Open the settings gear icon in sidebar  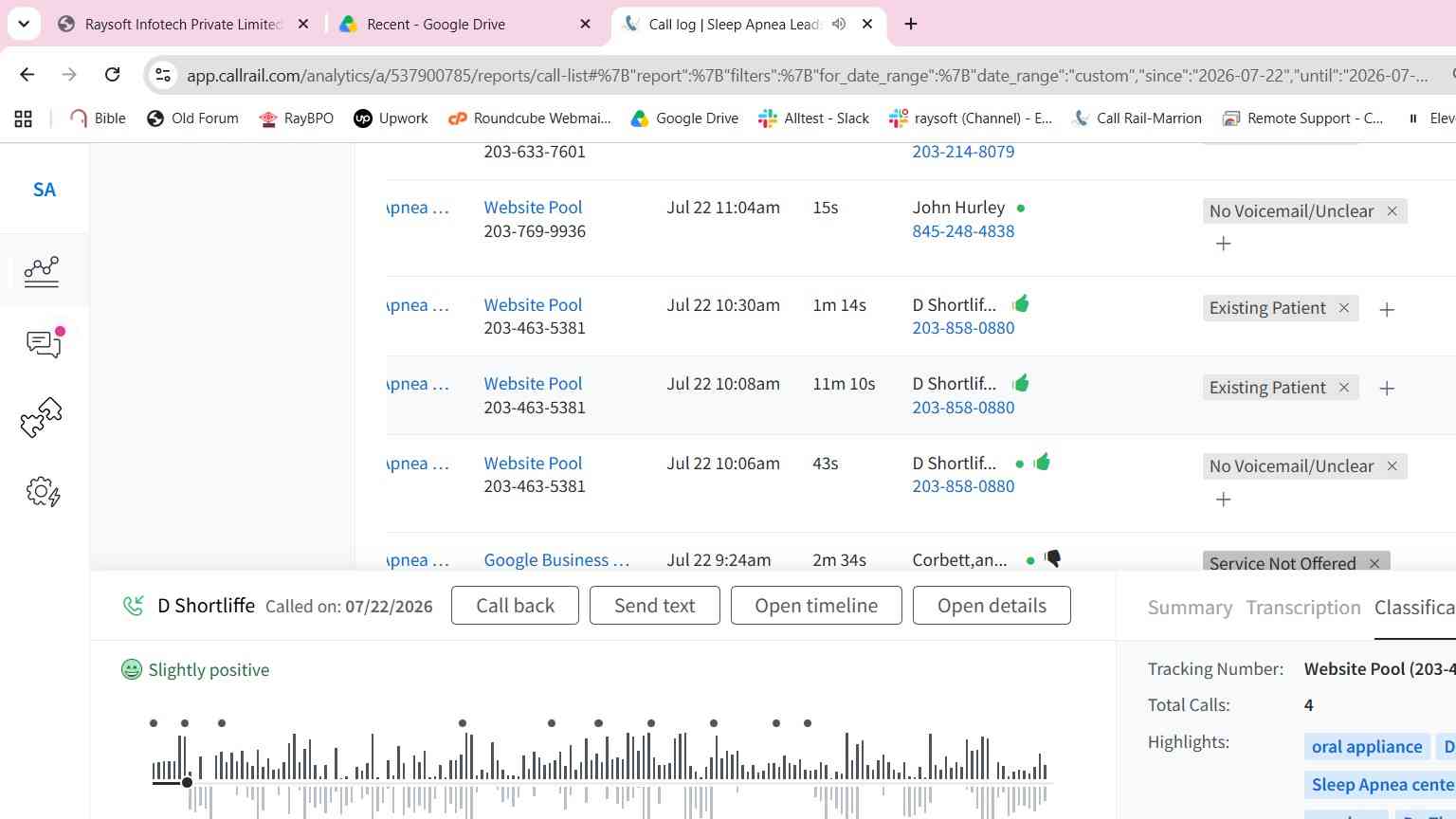43,491
